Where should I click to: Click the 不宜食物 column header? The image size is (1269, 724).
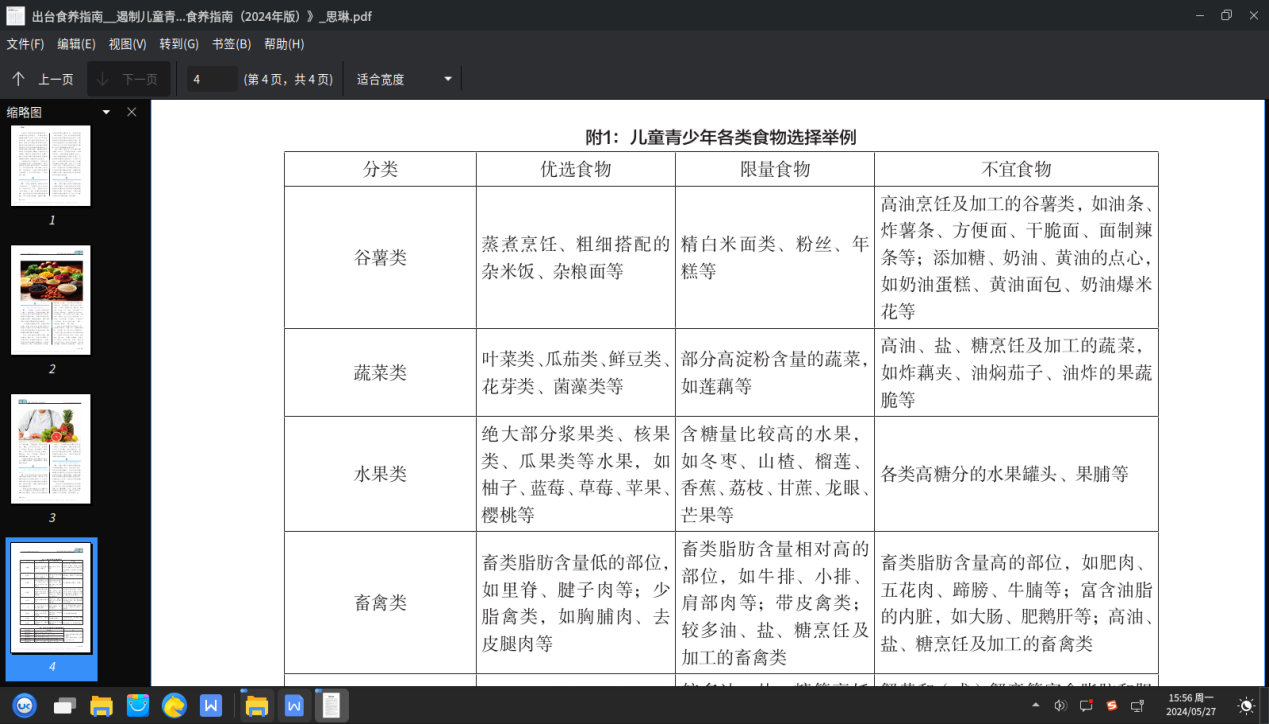coord(1016,169)
